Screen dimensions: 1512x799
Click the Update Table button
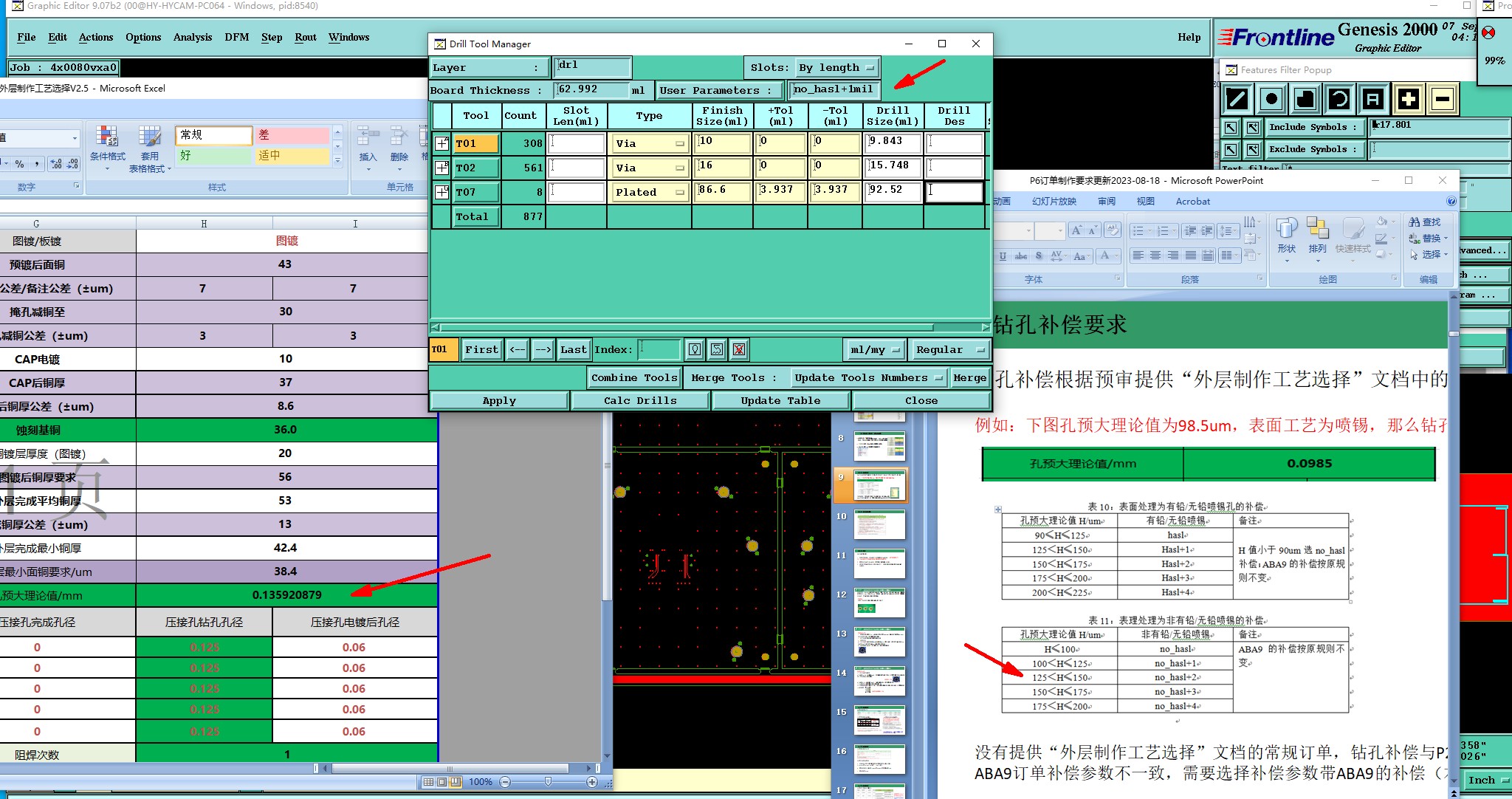tap(780, 400)
